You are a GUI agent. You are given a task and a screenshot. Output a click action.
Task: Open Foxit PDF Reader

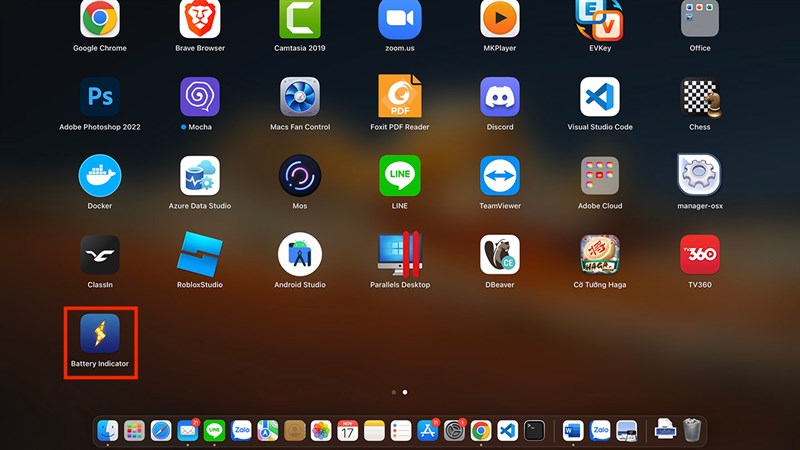click(x=400, y=96)
